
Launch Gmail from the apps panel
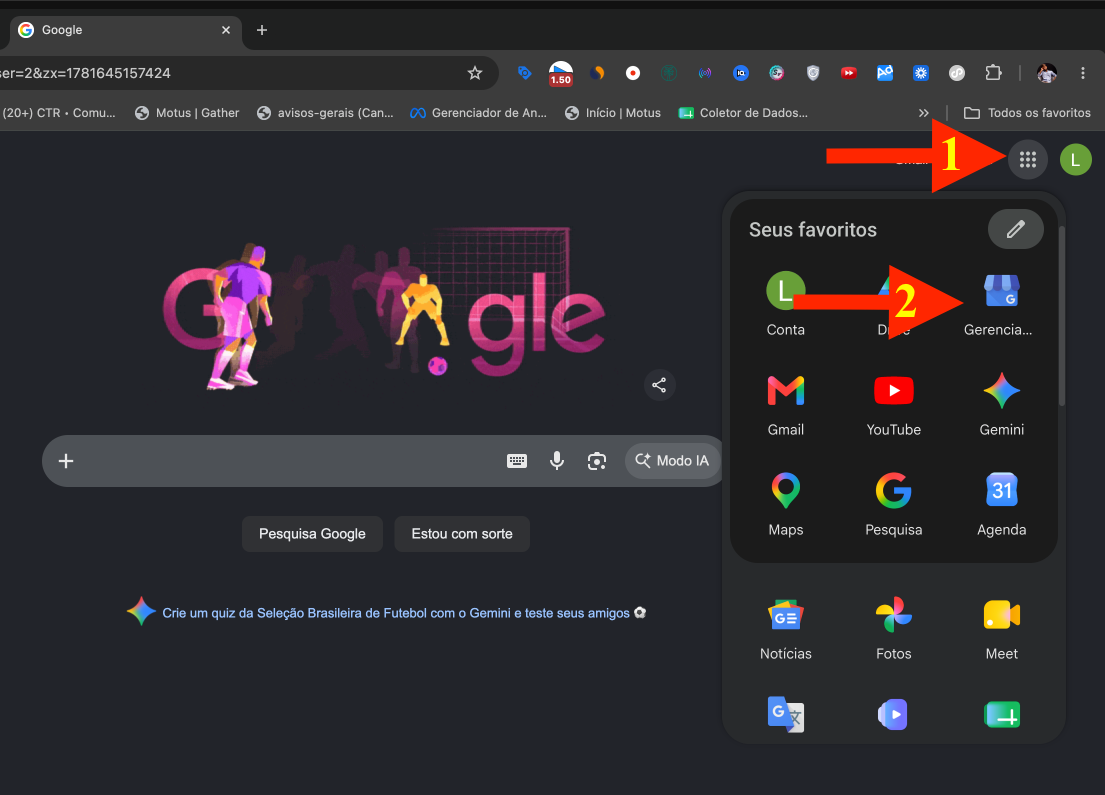pos(785,405)
